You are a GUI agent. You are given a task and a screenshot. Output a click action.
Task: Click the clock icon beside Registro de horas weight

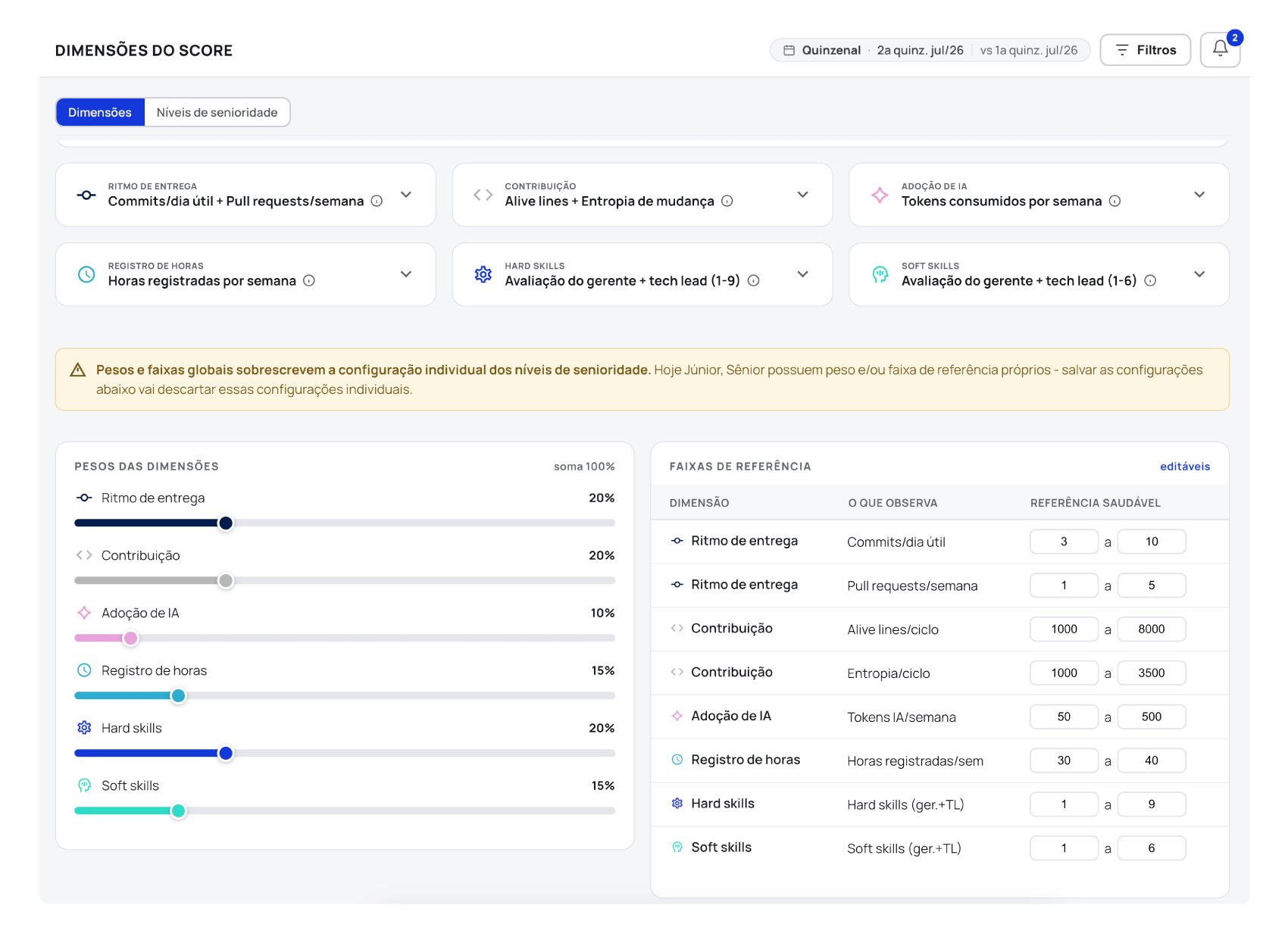pos(84,670)
